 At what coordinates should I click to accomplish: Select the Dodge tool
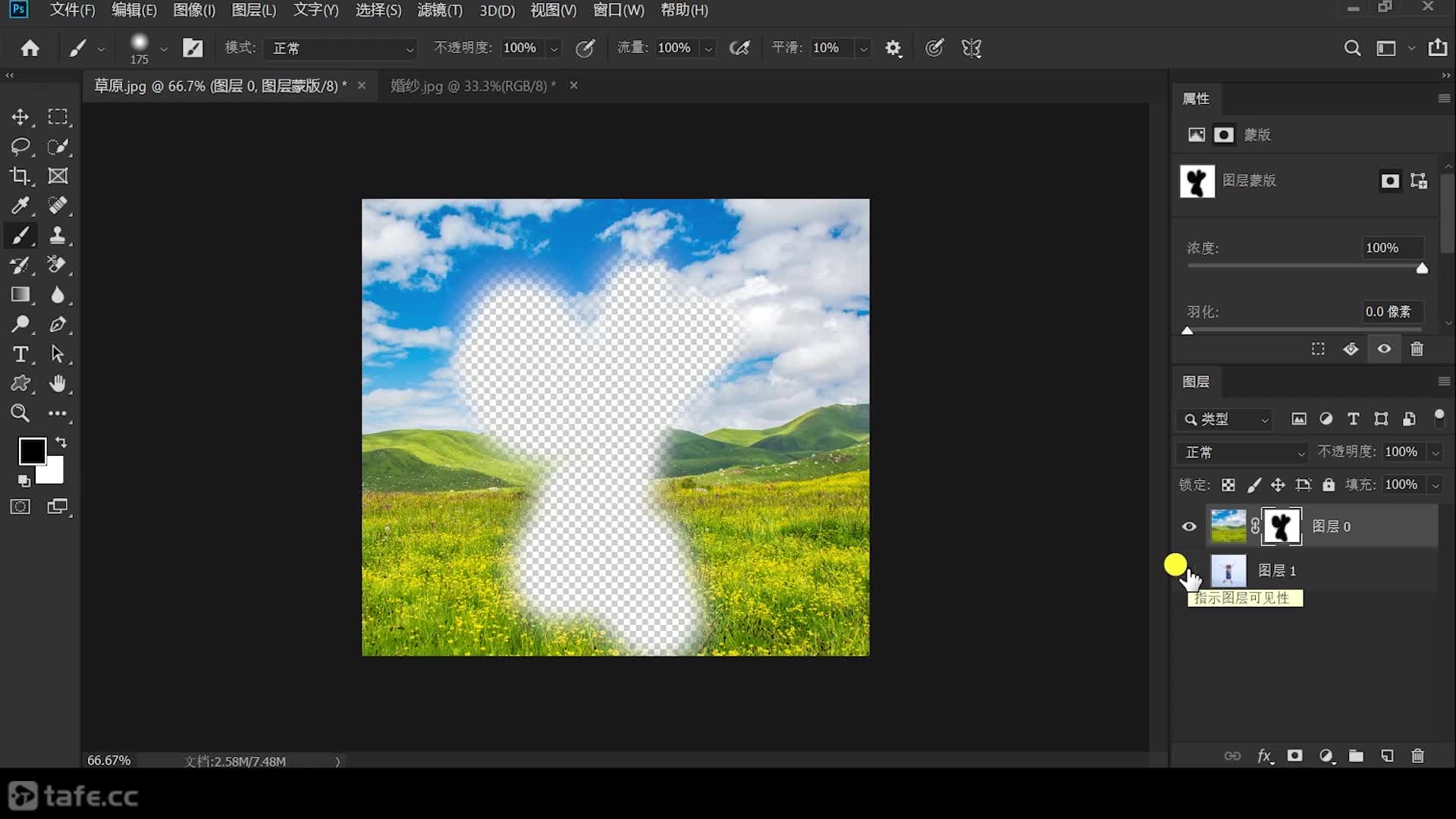(20, 325)
